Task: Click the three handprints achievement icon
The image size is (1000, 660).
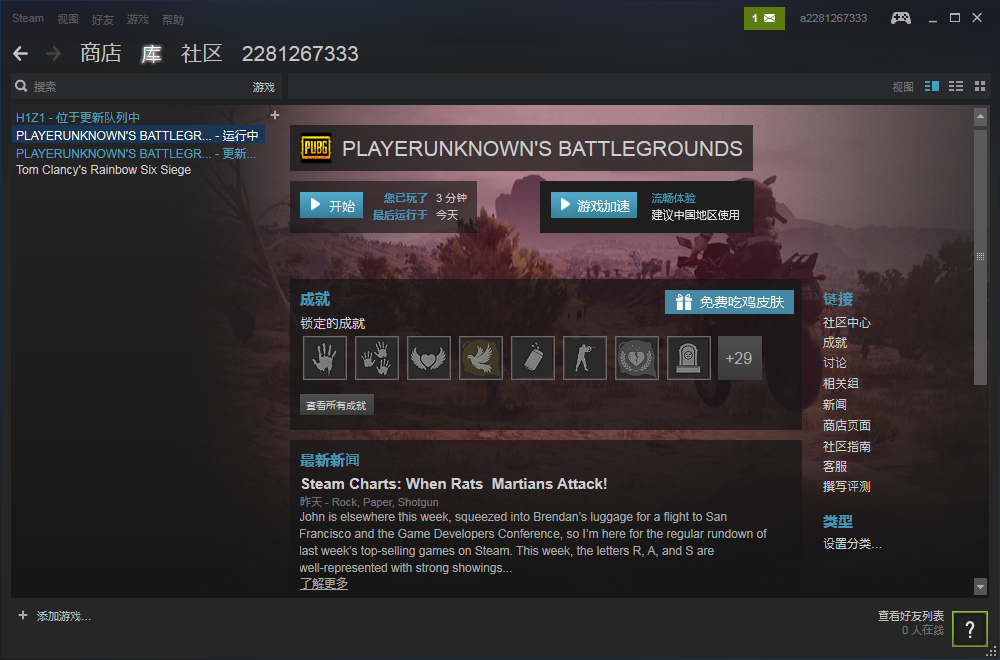Action: click(x=377, y=358)
